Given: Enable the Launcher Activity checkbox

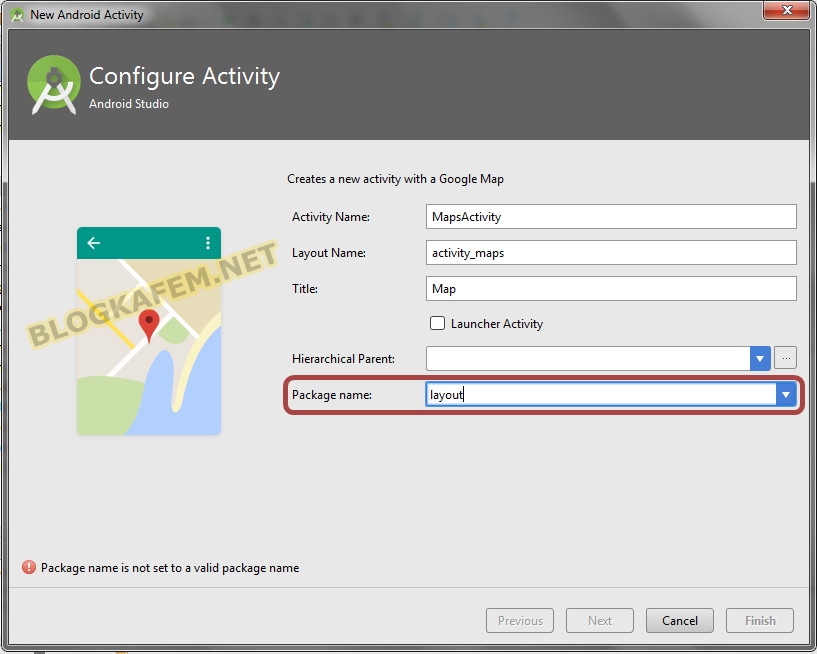Looking at the screenshot, I should coord(437,323).
